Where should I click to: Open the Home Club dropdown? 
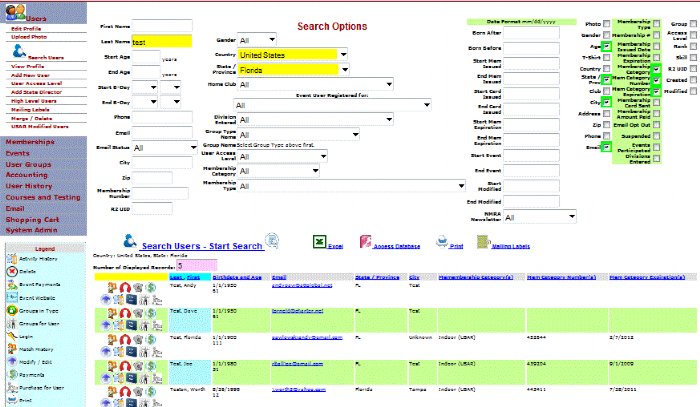315,84
